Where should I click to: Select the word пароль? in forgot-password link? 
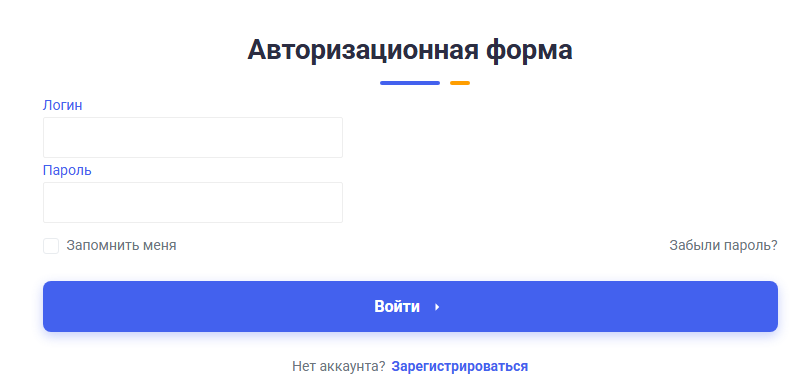pos(751,246)
